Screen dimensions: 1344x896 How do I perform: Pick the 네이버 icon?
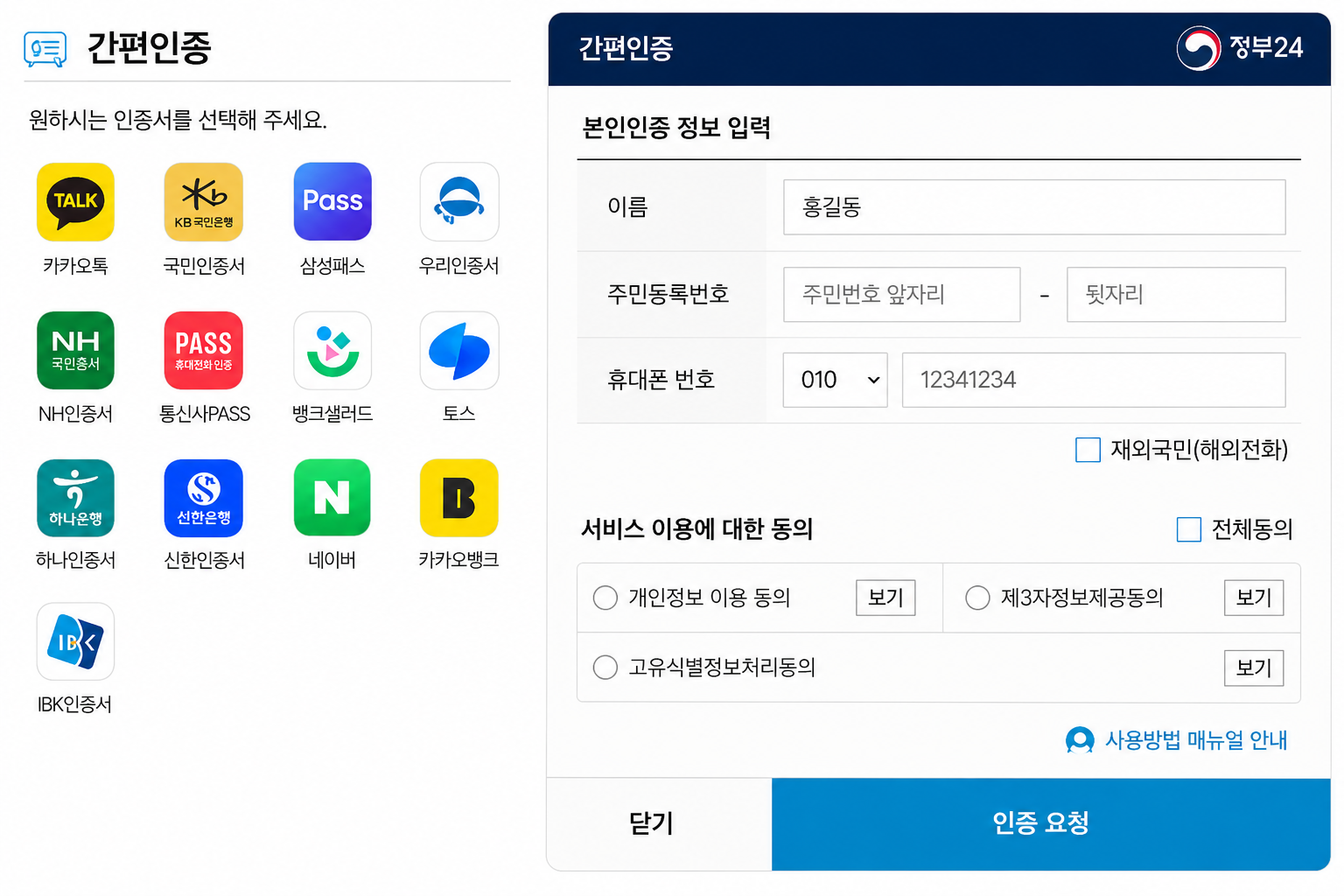(x=332, y=498)
